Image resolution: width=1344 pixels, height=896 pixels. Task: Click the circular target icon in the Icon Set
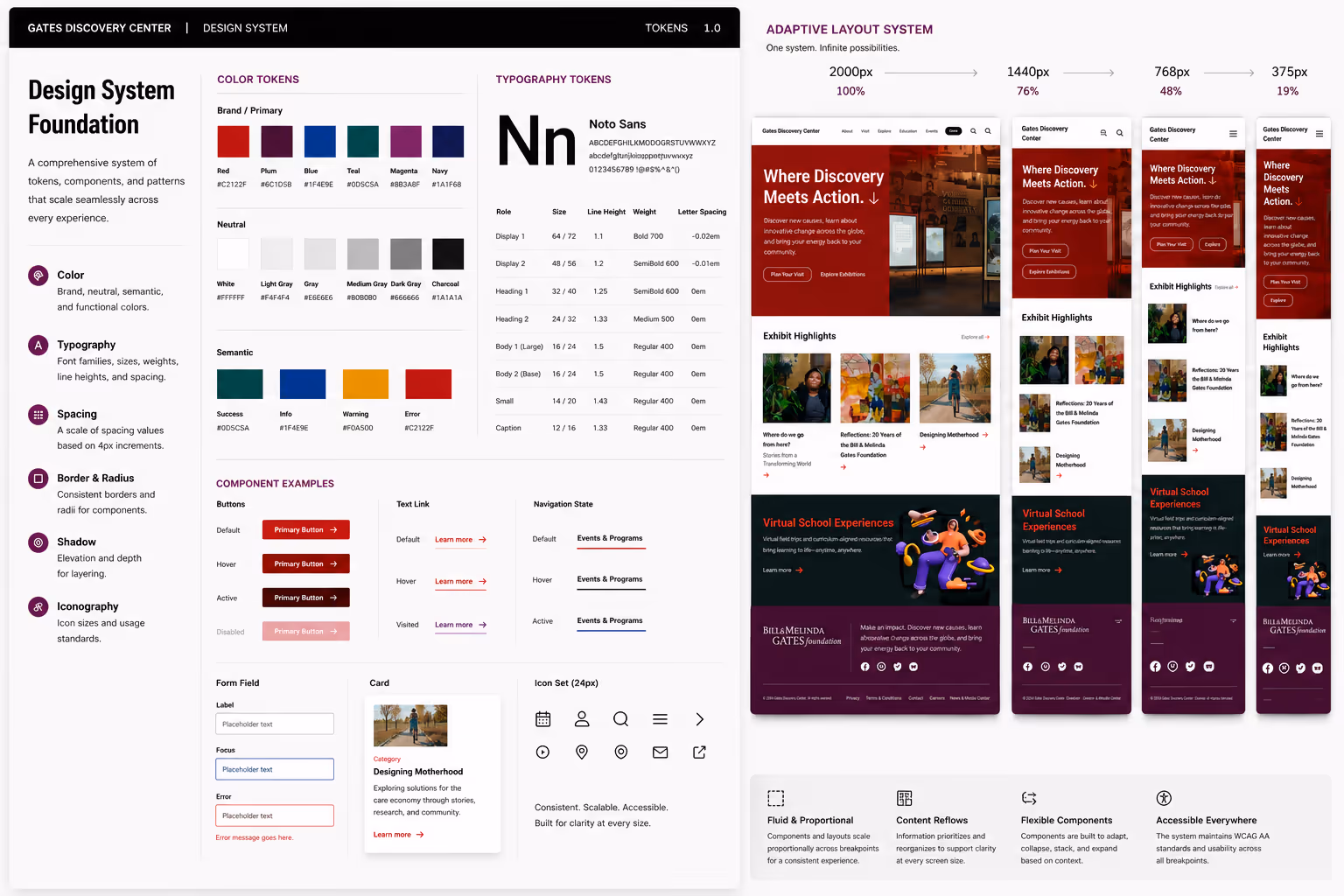pos(621,752)
